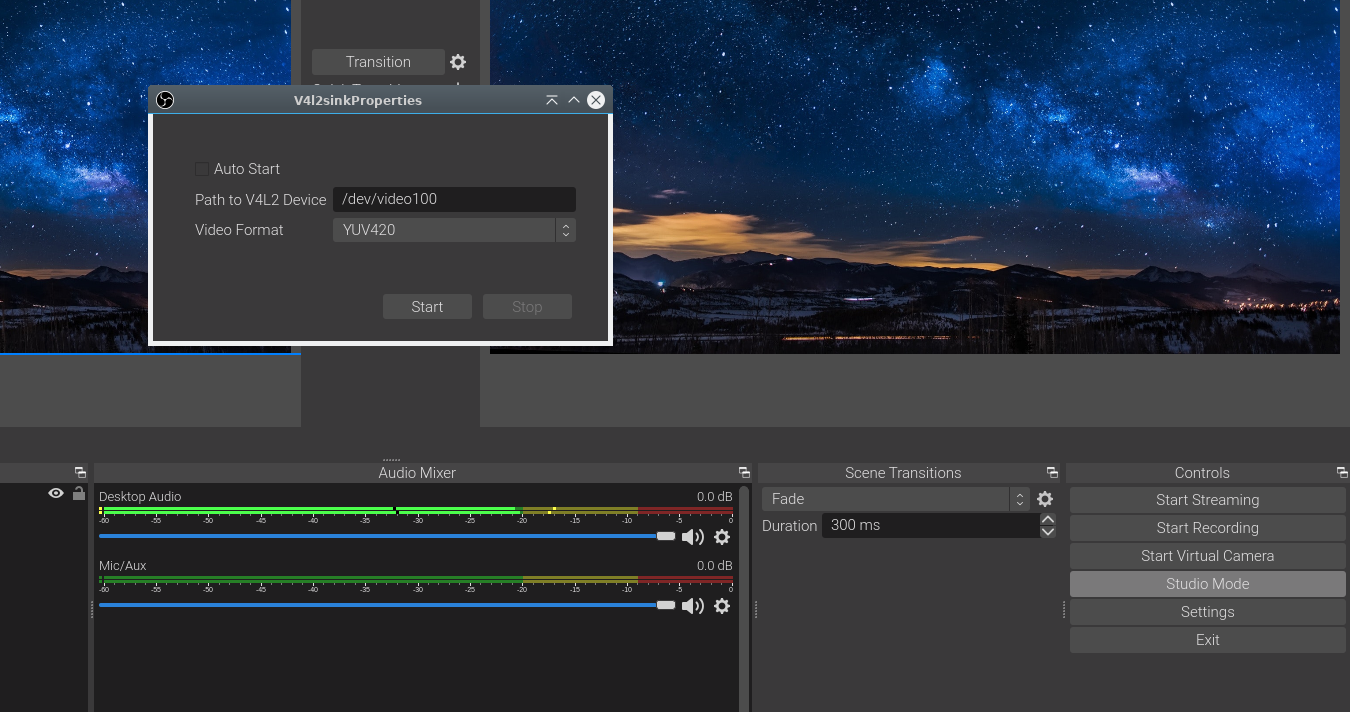The width and height of the screenshot is (1350, 712).
Task: Click the Mic/Aux label
Action: click(x=123, y=566)
